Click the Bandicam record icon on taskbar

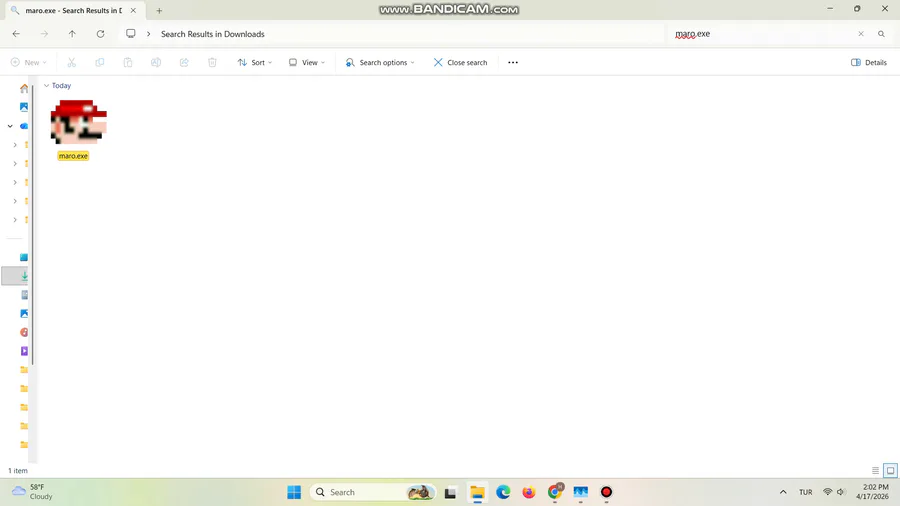pyautogui.click(x=606, y=492)
